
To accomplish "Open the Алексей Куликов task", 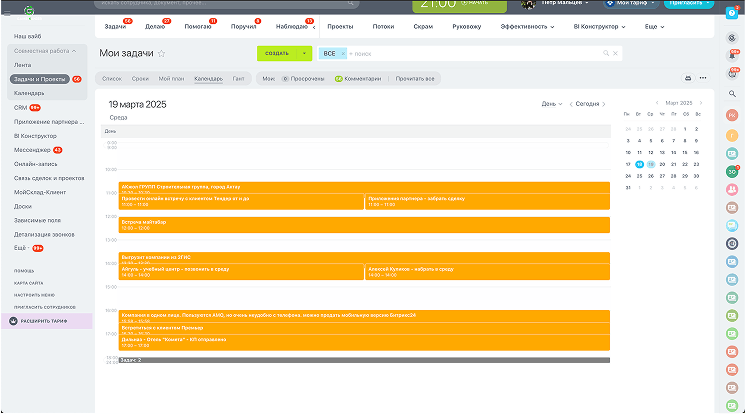I will 487,272.
